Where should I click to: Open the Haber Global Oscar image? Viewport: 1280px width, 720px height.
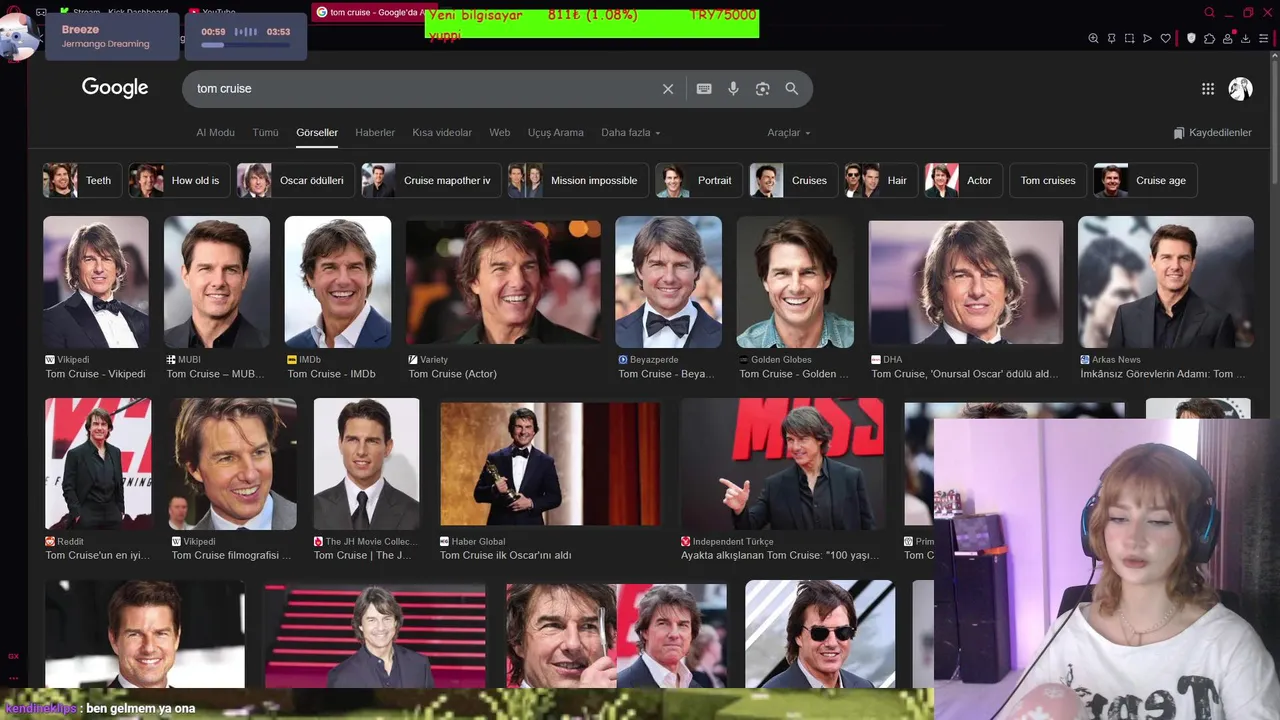550,464
